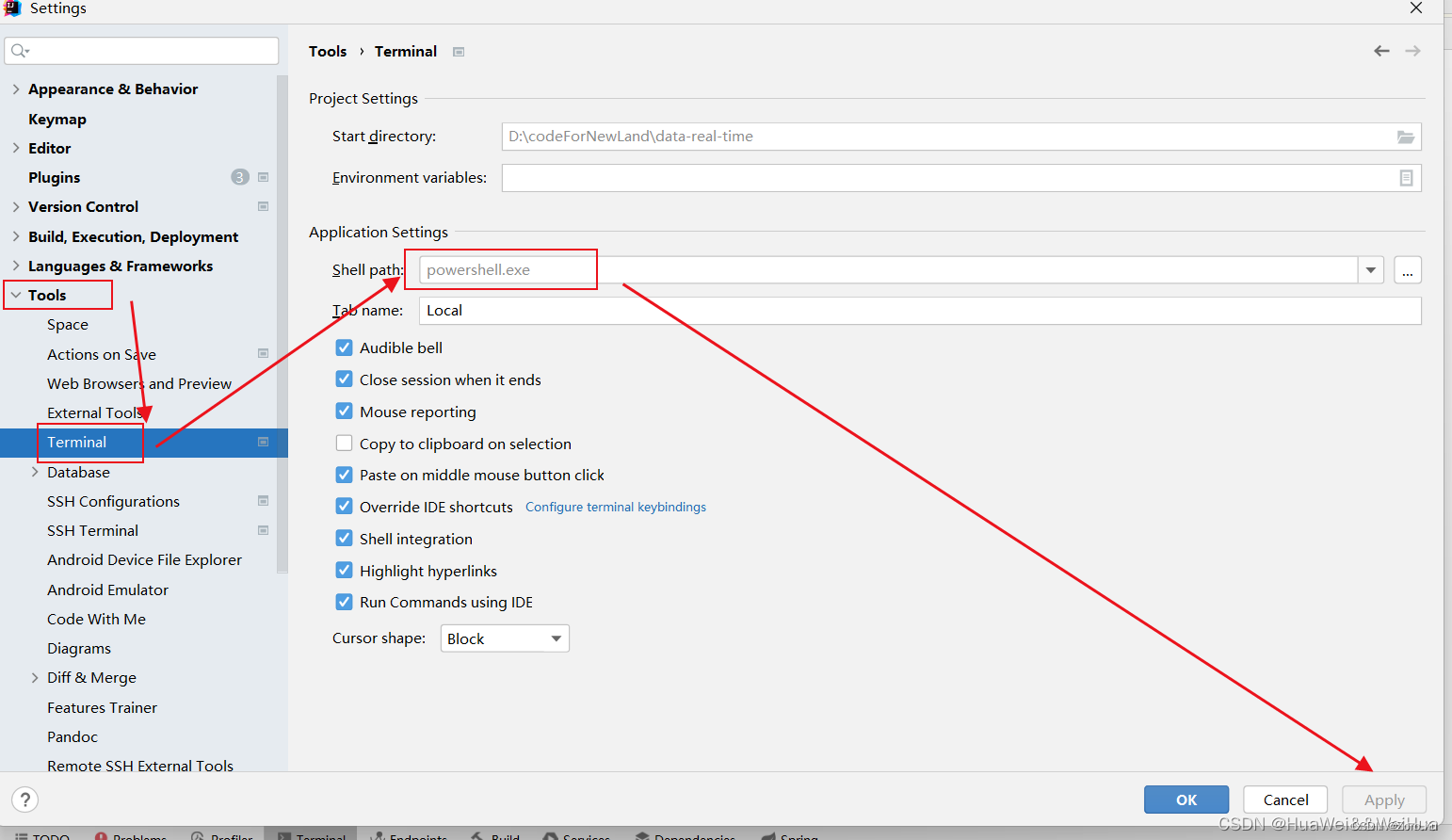This screenshot has height=840, width=1452.
Task: Click the folder icon beside Start directory
Action: tap(1407, 136)
